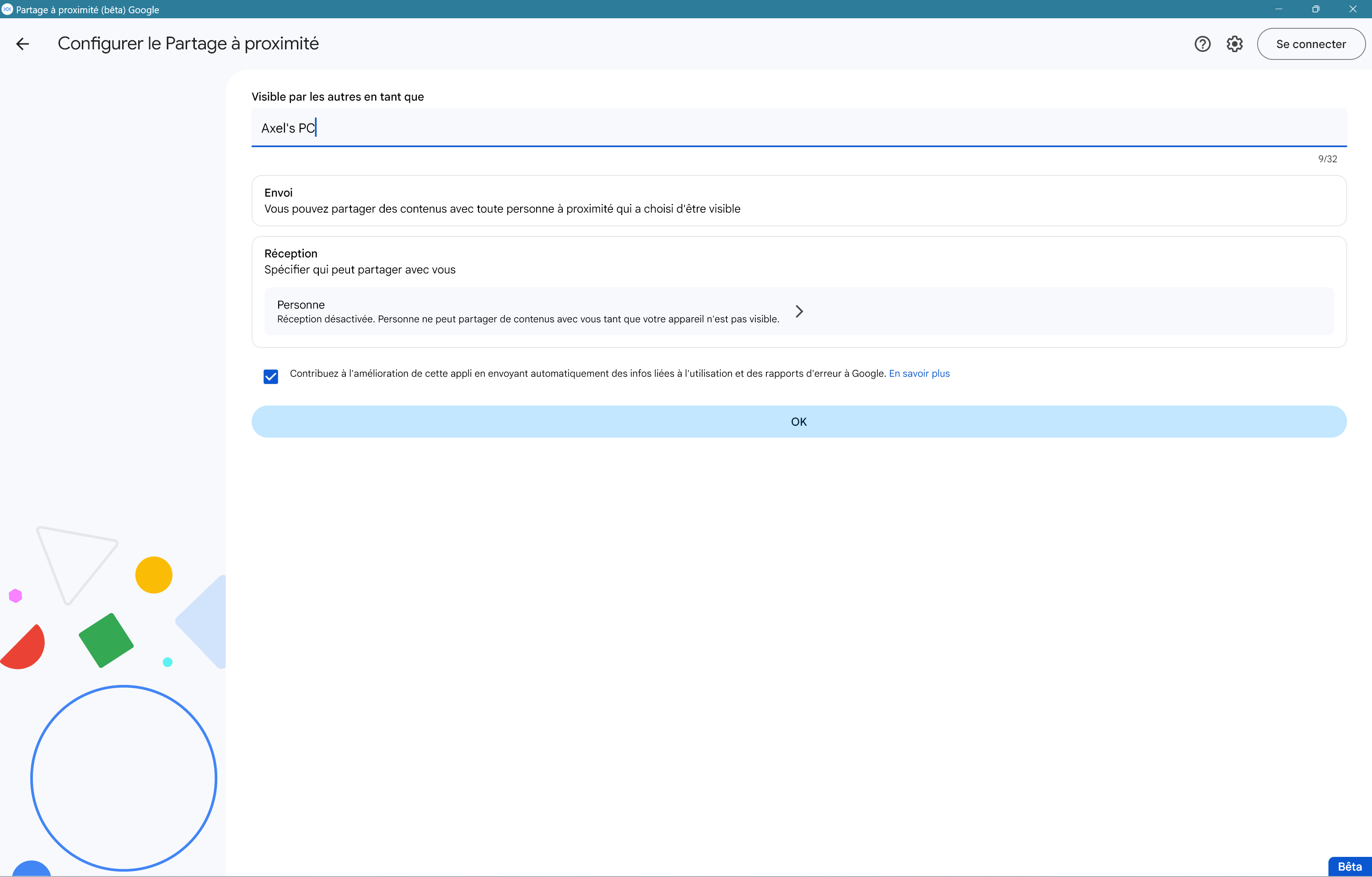This screenshot has height=877, width=1372.
Task: Restore down the application window
Action: coord(1316,9)
